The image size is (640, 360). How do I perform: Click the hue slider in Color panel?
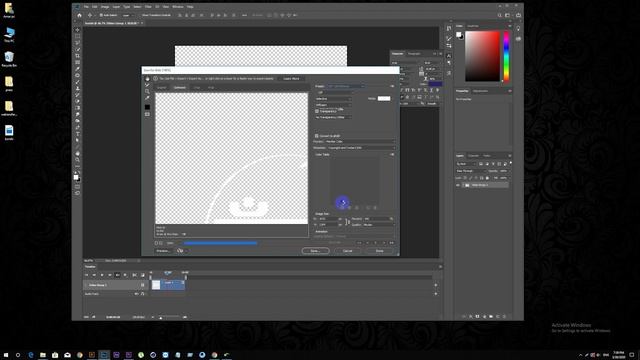[x=506, y=56]
